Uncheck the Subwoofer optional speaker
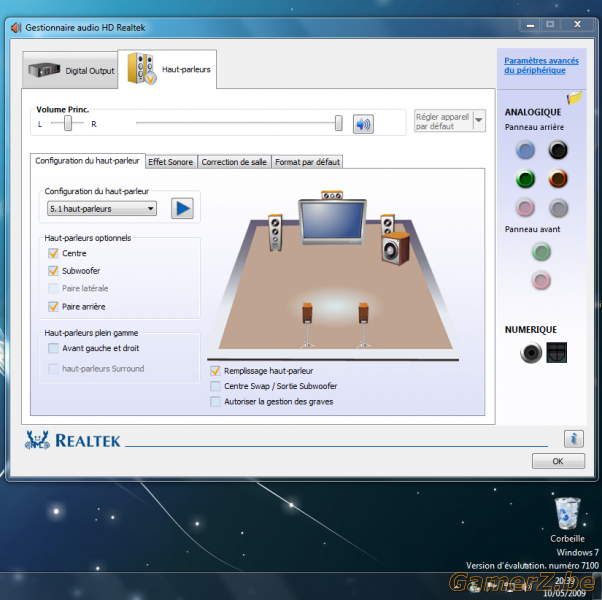Viewport: 602px width, 600px height. (53, 271)
